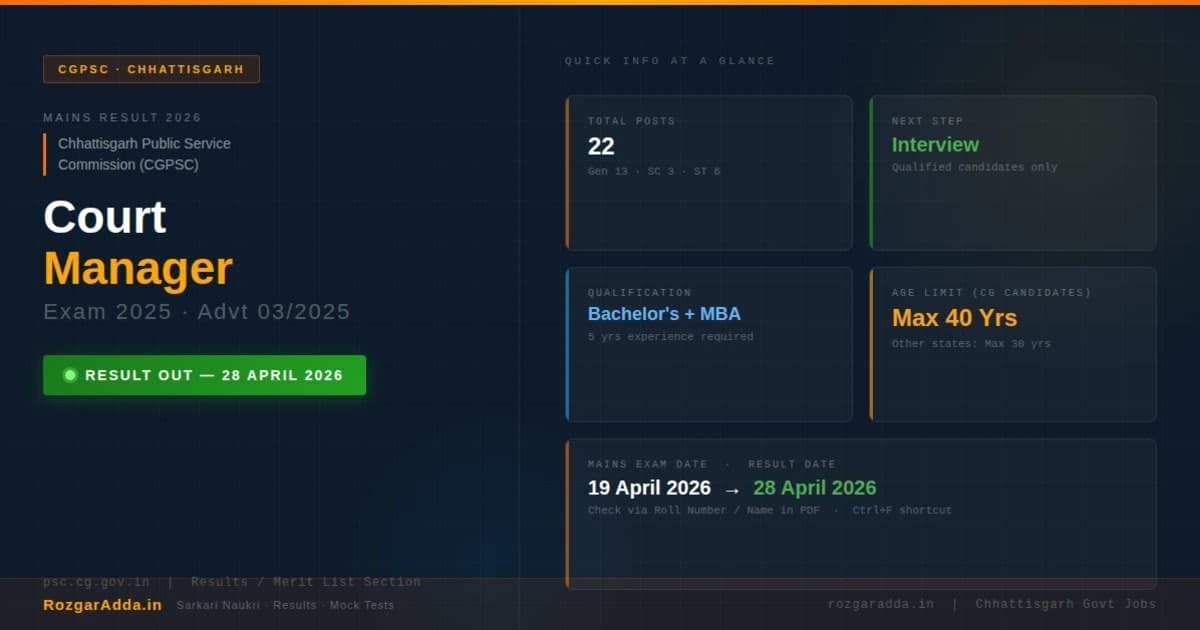Click the green dot in the Result Out button

pos(70,375)
